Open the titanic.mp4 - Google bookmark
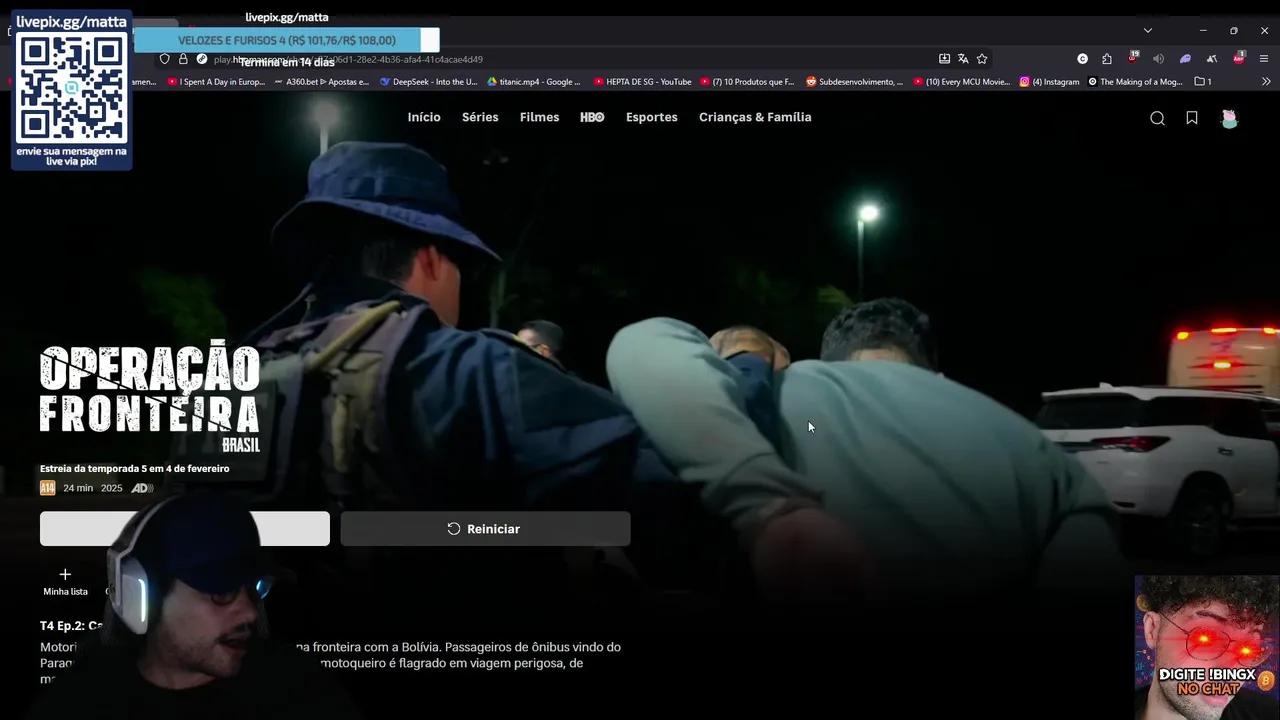The height and width of the screenshot is (720, 1280). click(534, 82)
